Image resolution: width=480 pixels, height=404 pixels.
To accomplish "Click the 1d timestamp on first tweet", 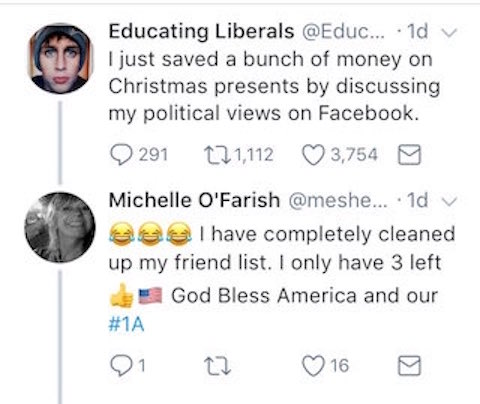I will 418,31.
